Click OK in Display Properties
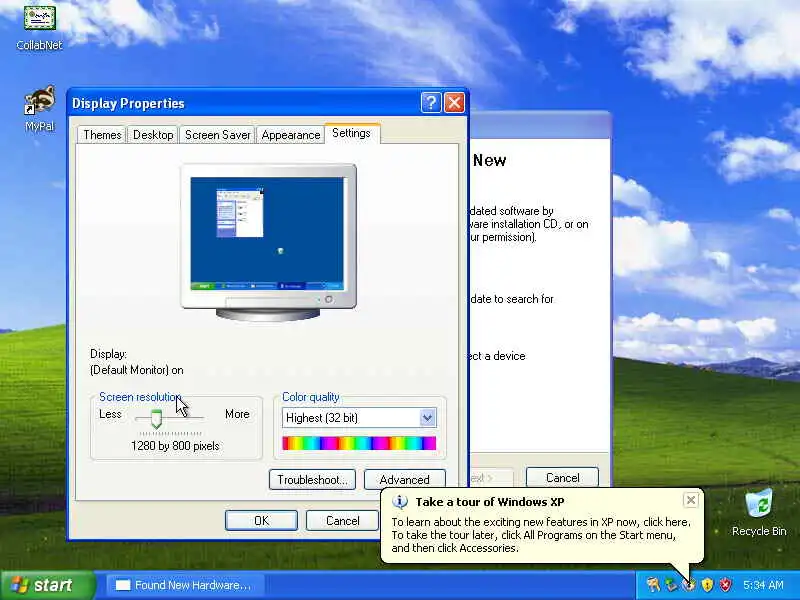Image resolution: width=800 pixels, height=600 pixels. pos(261,520)
